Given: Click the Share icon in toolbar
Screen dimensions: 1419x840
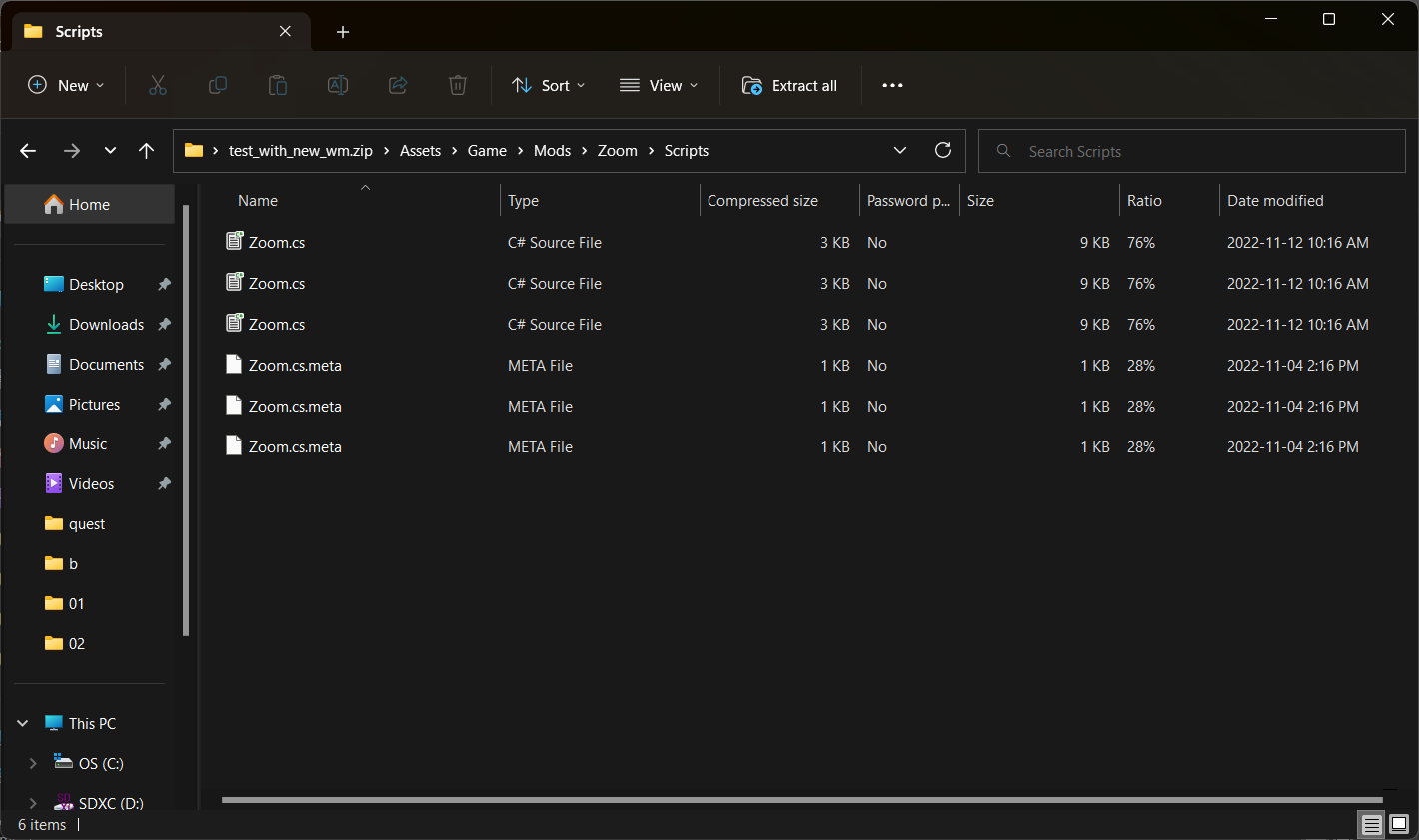Looking at the screenshot, I should click(x=398, y=86).
